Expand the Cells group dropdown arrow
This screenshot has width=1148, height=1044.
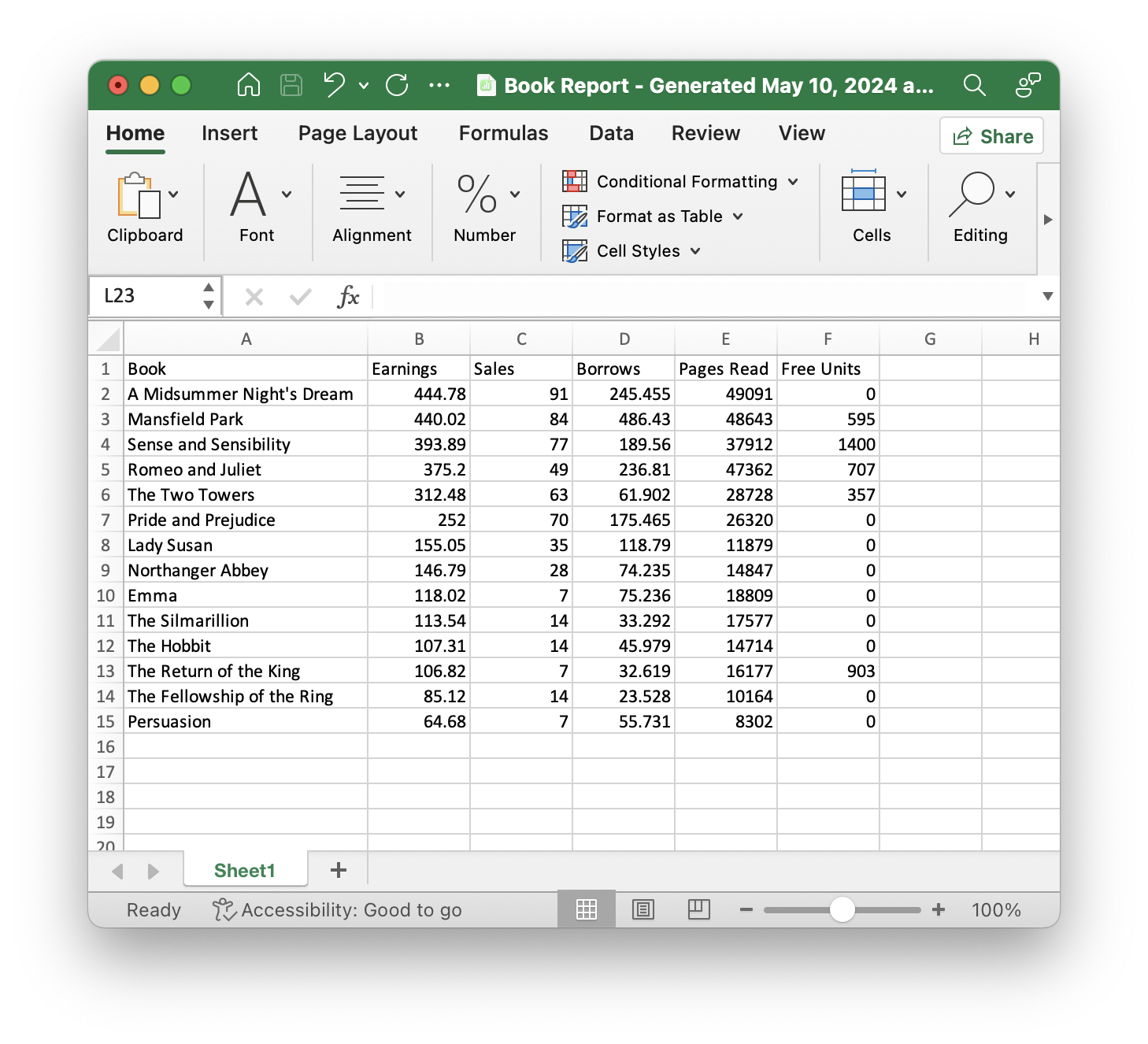point(902,194)
